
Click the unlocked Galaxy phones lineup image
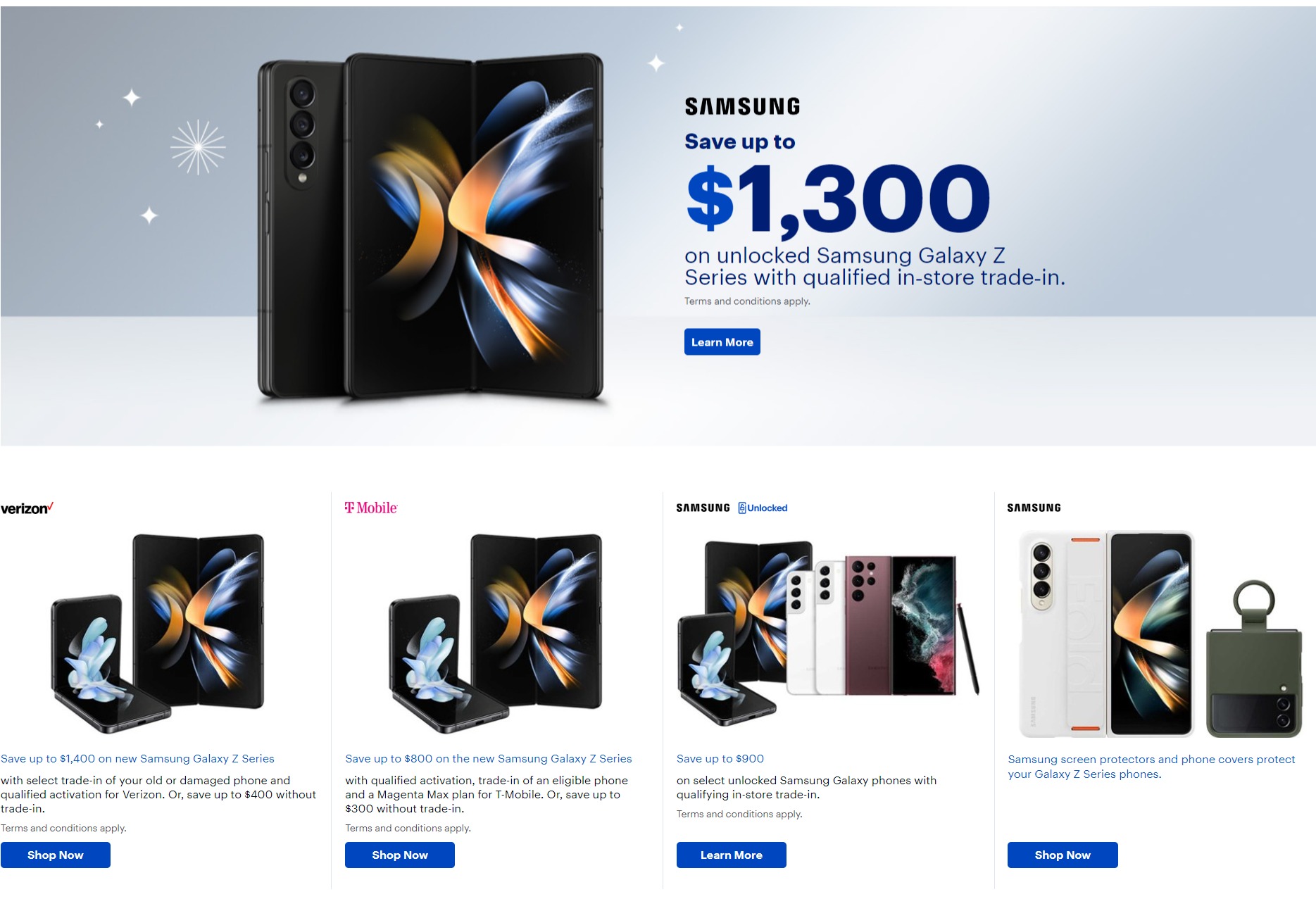[828, 633]
